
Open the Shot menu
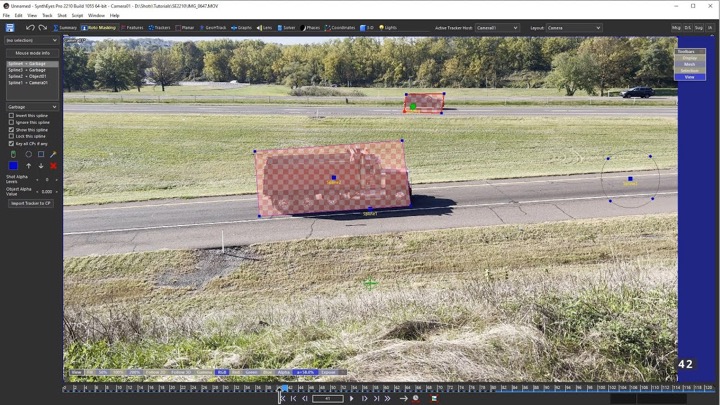pos(62,15)
